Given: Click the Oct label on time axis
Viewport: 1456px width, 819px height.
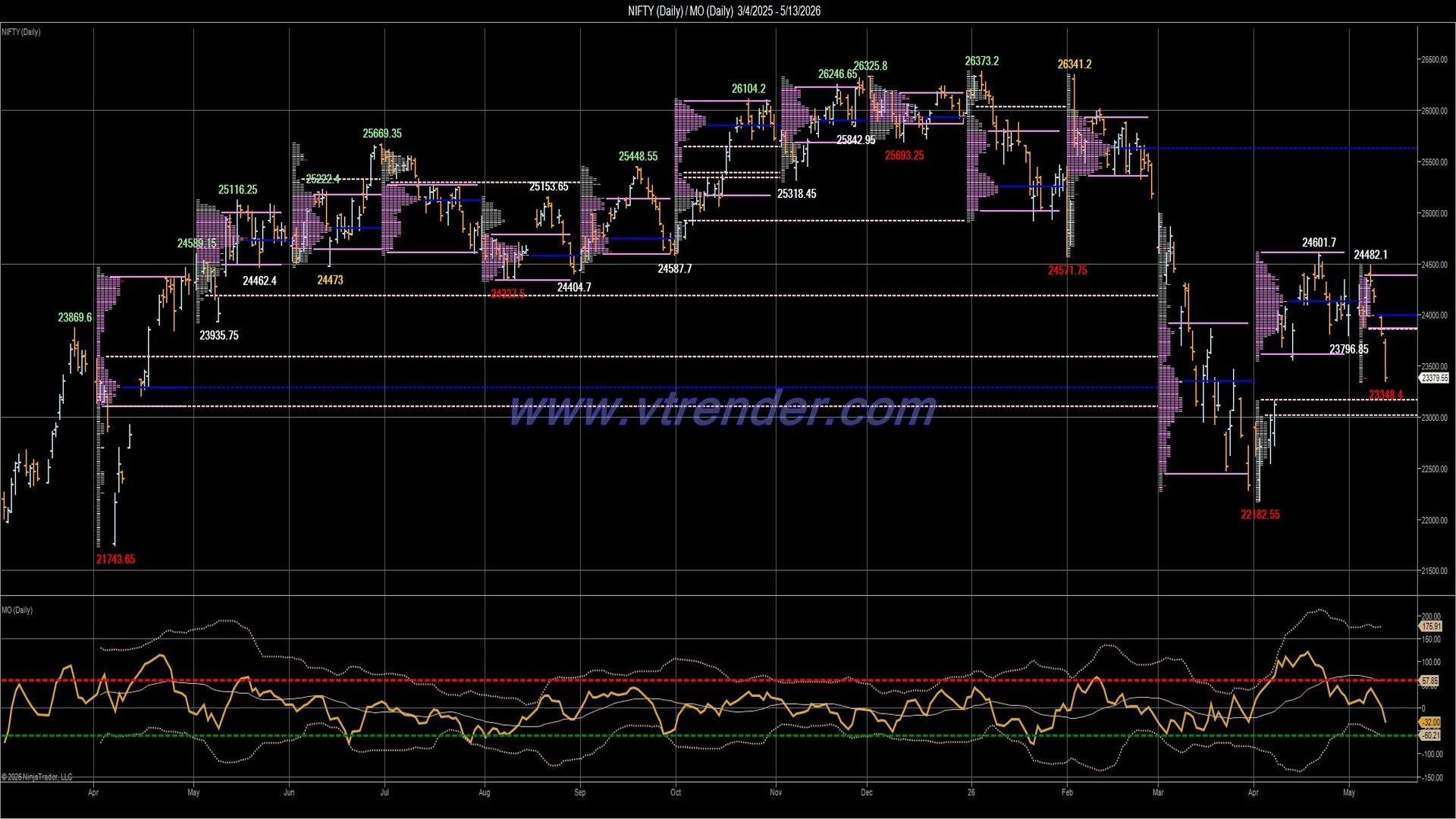Looking at the screenshot, I should pyautogui.click(x=676, y=792).
